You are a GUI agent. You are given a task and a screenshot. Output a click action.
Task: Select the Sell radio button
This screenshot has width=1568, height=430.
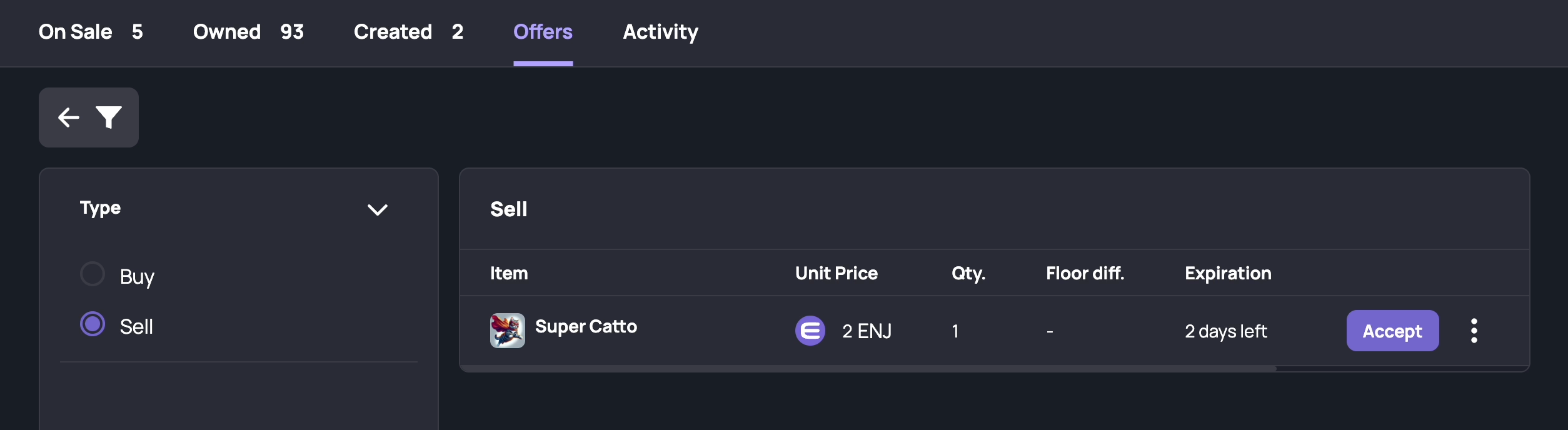point(93,324)
